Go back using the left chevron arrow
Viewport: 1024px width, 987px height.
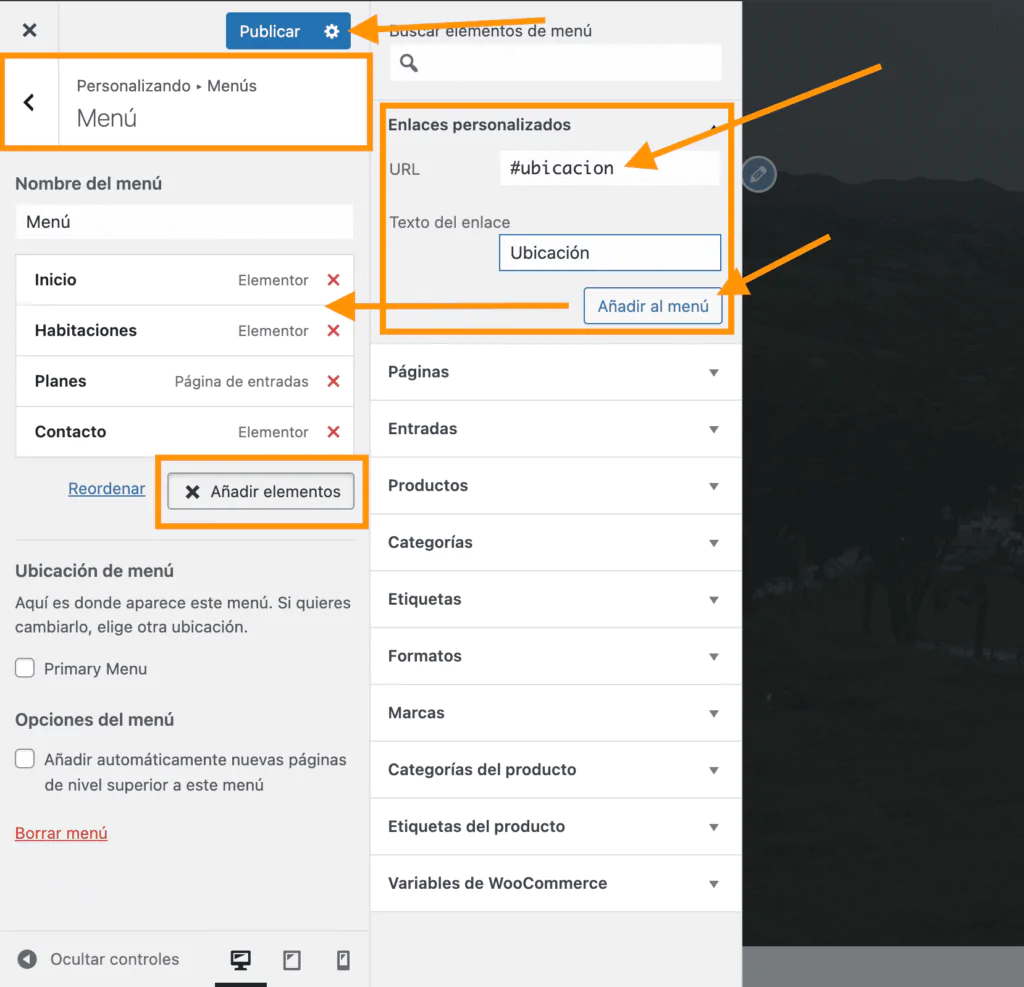pyautogui.click(x=29, y=102)
